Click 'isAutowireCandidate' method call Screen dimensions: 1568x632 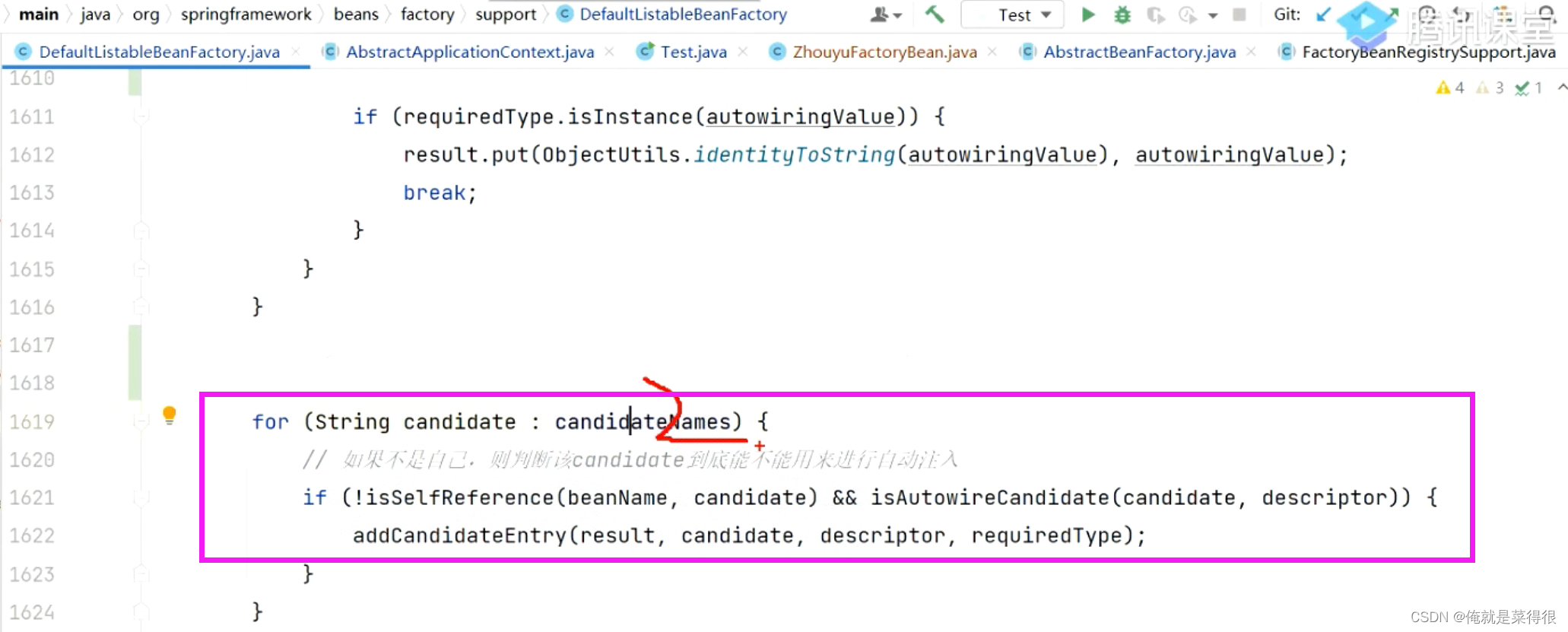[990, 497]
